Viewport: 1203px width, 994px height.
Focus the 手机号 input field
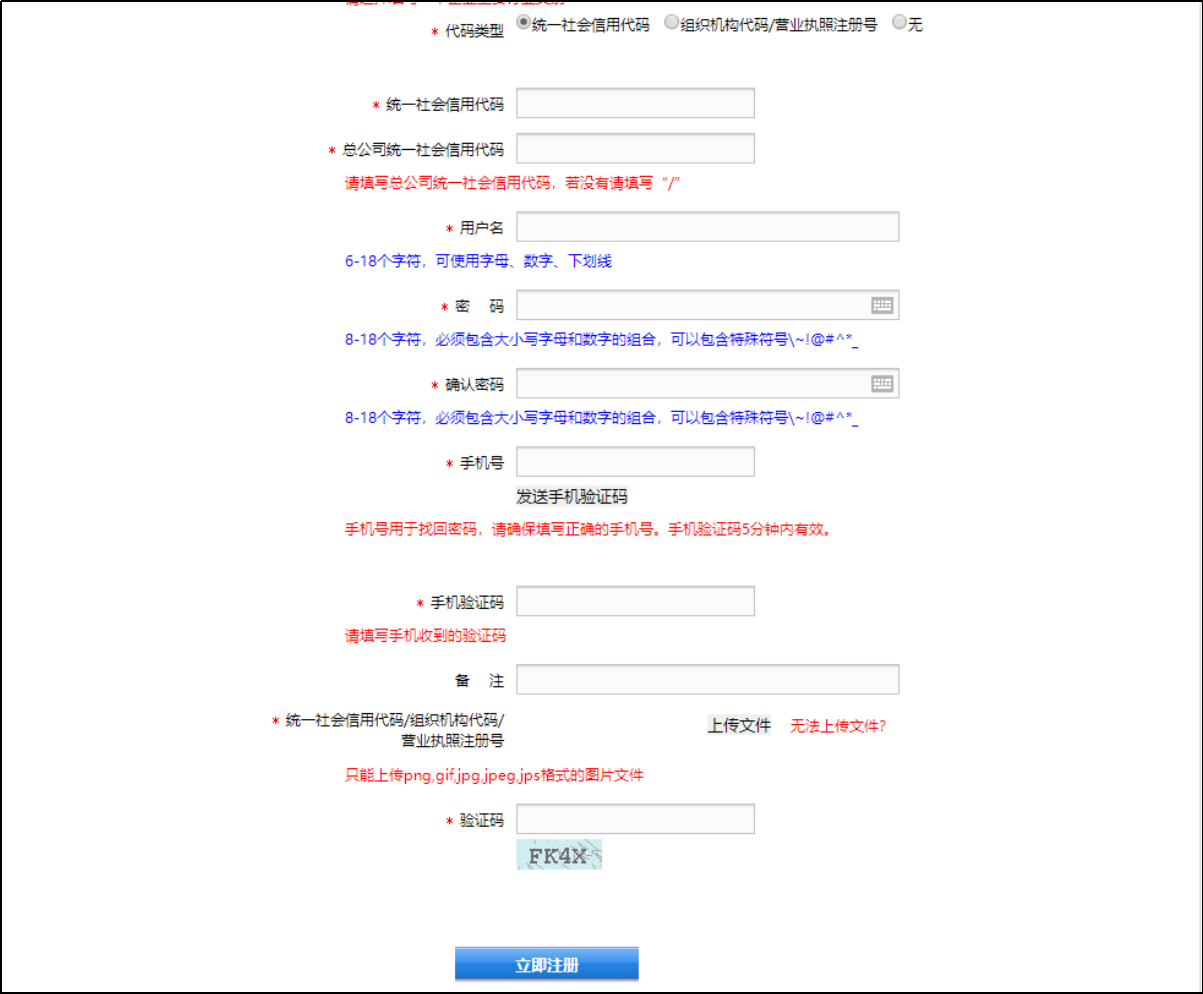tap(635, 462)
